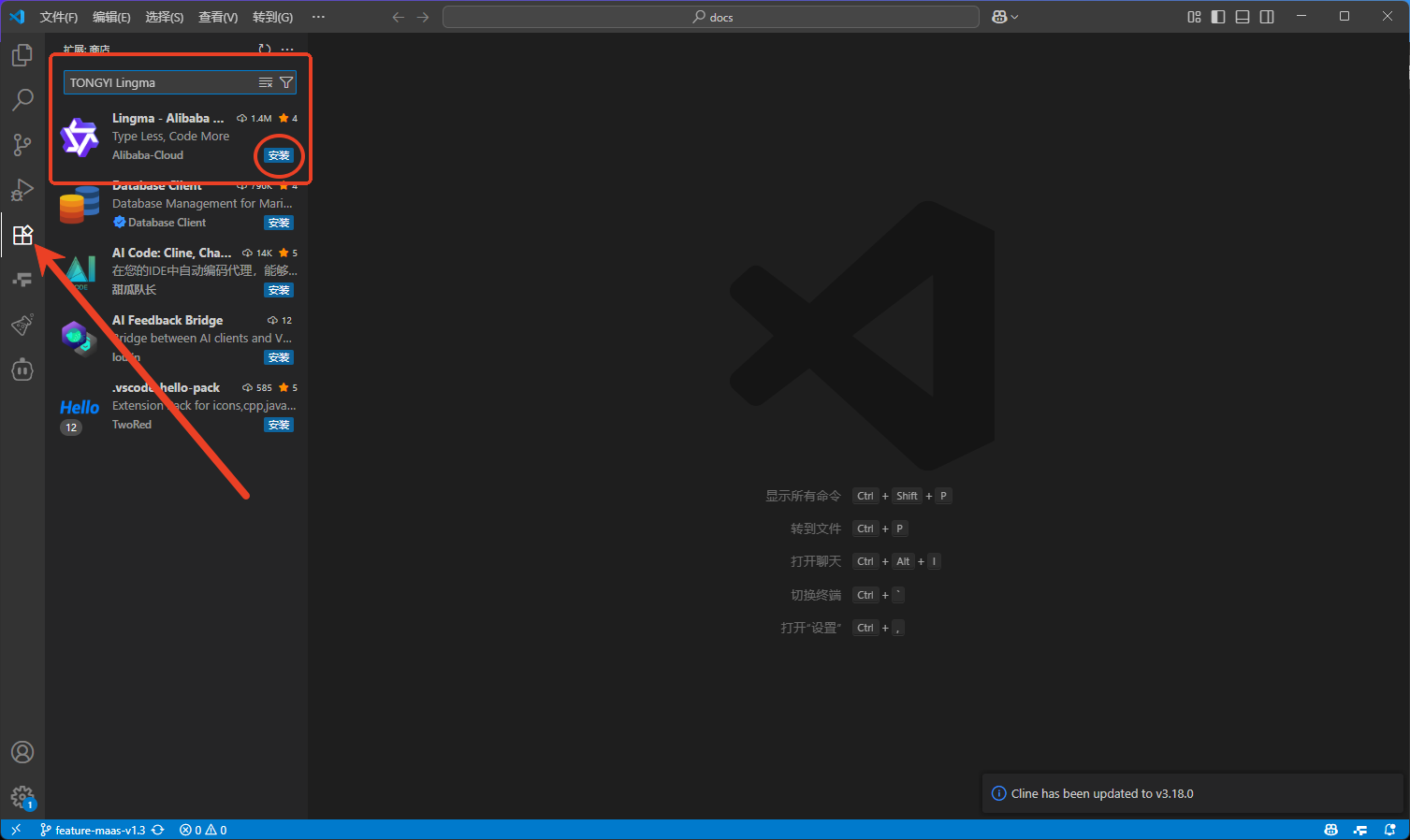Open Copilot status in status bar

point(1331,830)
